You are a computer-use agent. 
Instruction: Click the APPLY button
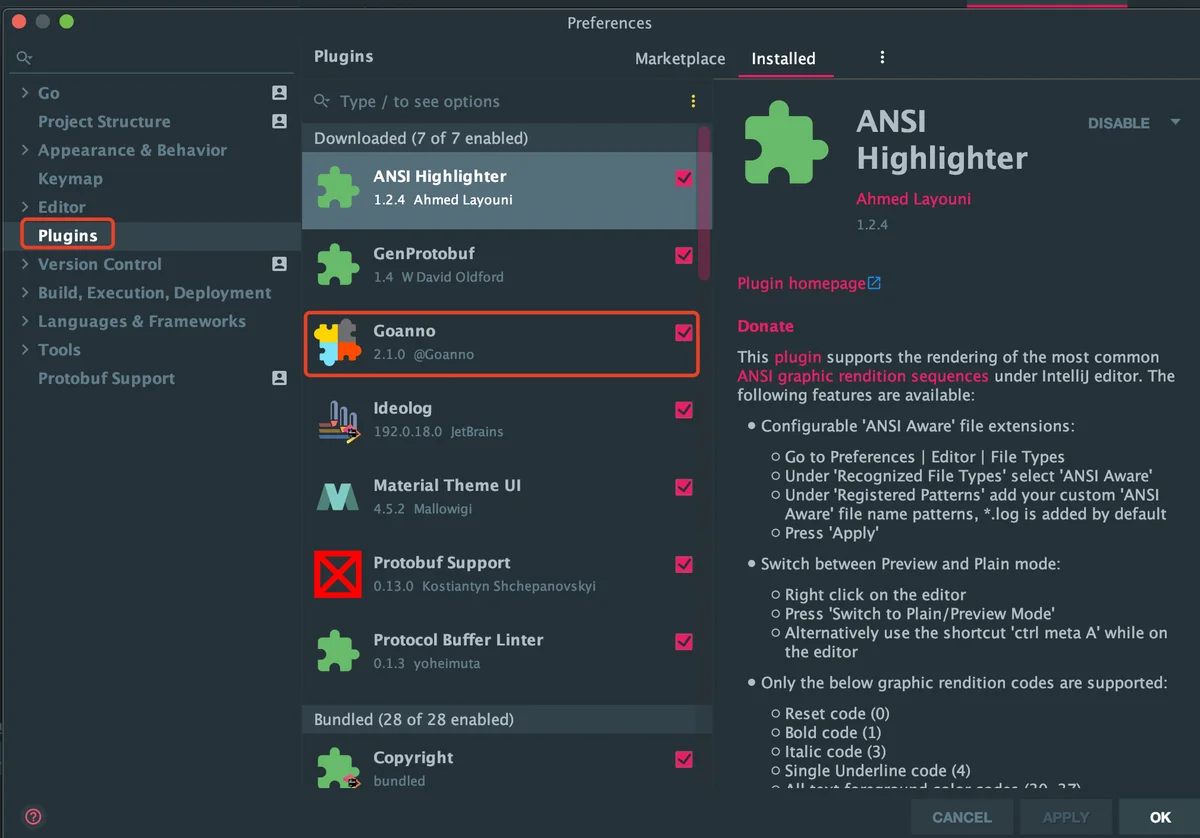tap(1066, 817)
